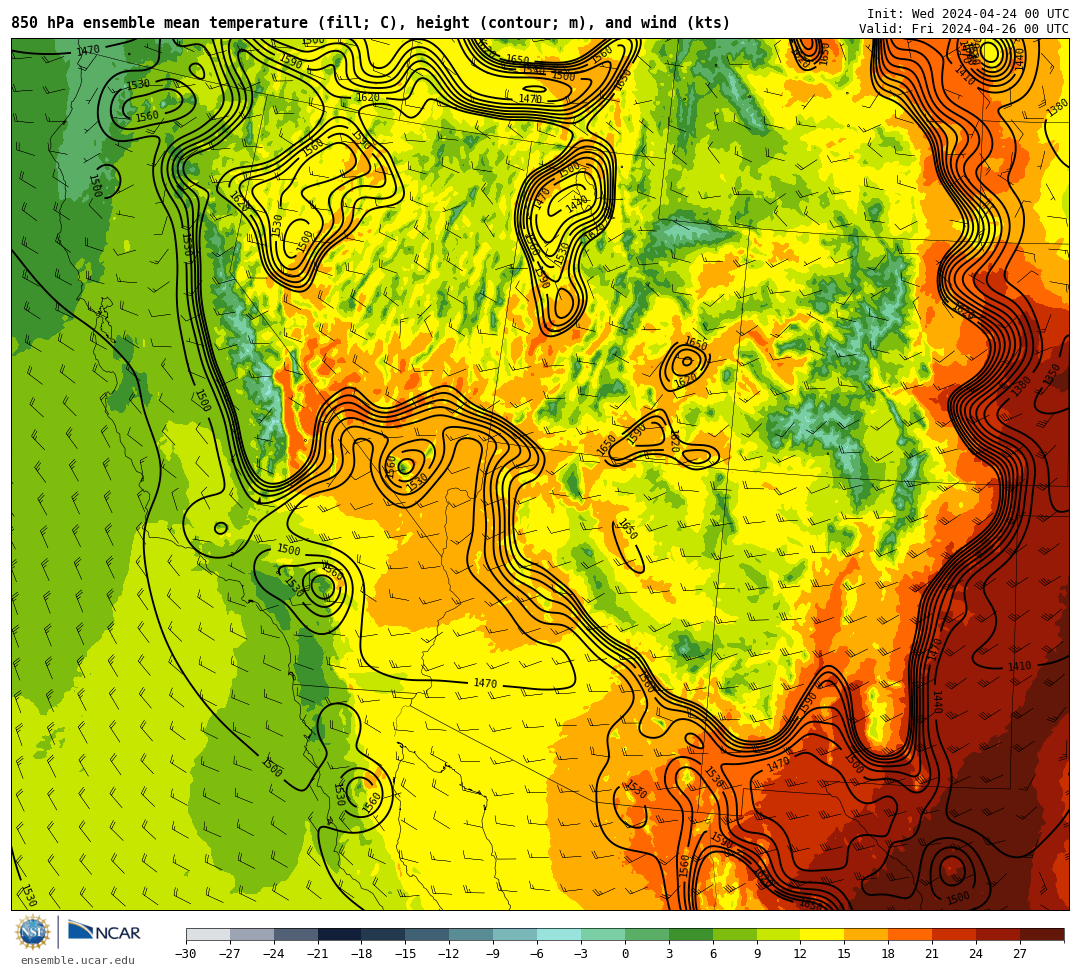Click the 1350 height contour label
The height and width of the screenshot is (973, 1080).
(x=1052, y=375)
